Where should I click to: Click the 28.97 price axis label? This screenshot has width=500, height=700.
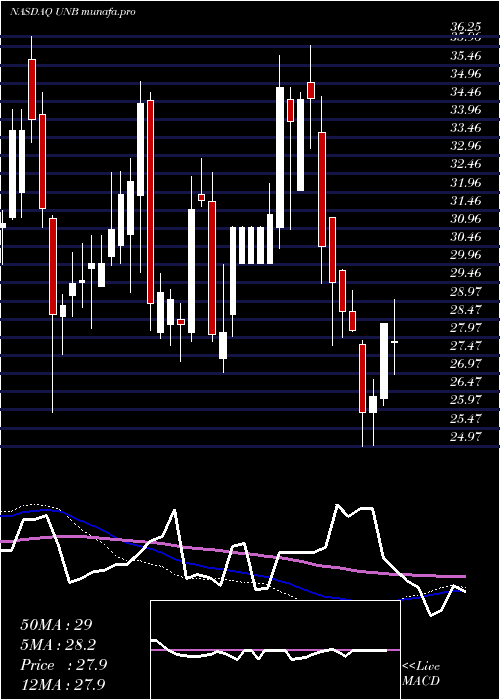(466, 292)
